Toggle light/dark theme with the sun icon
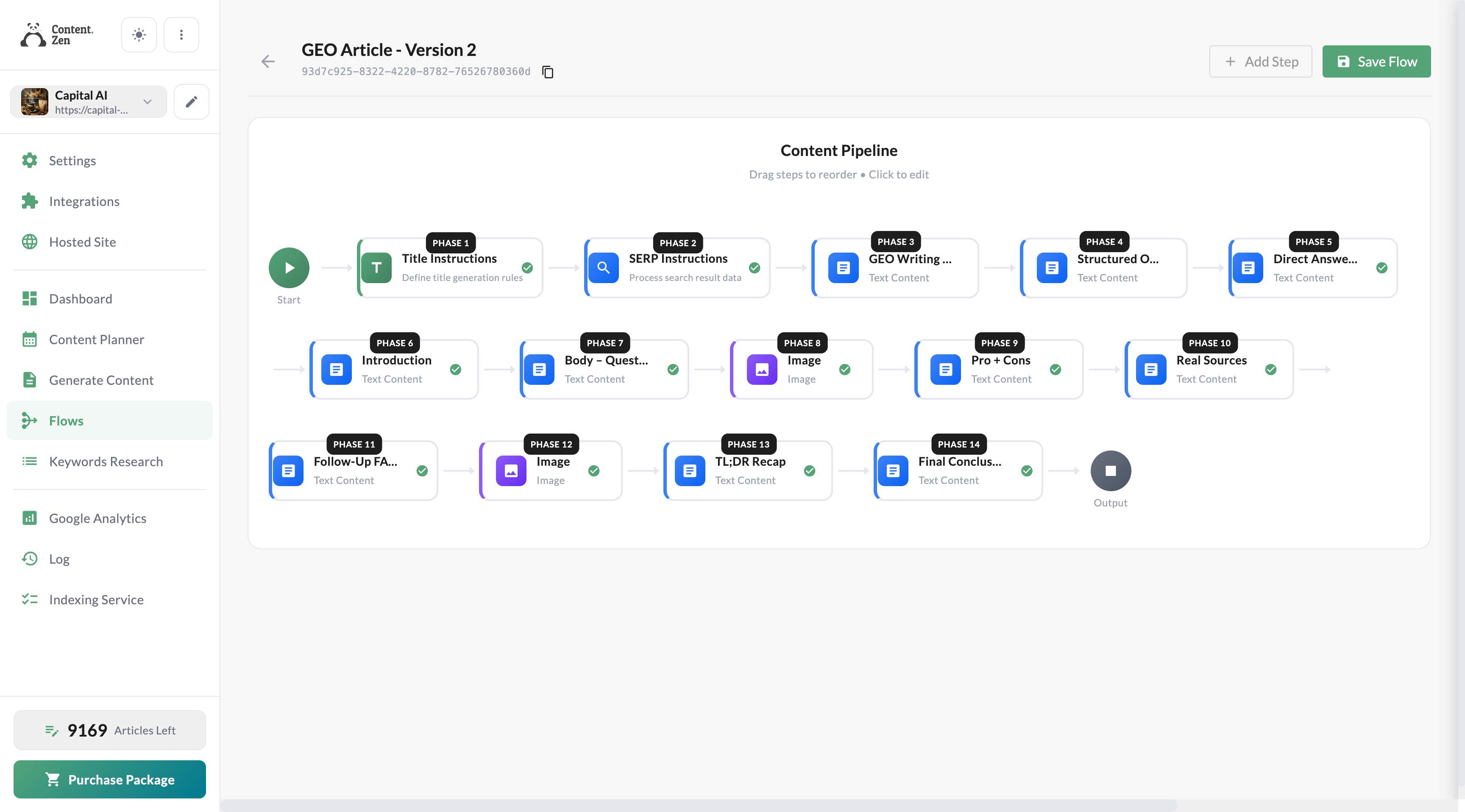The image size is (1465, 812). tap(138, 34)
